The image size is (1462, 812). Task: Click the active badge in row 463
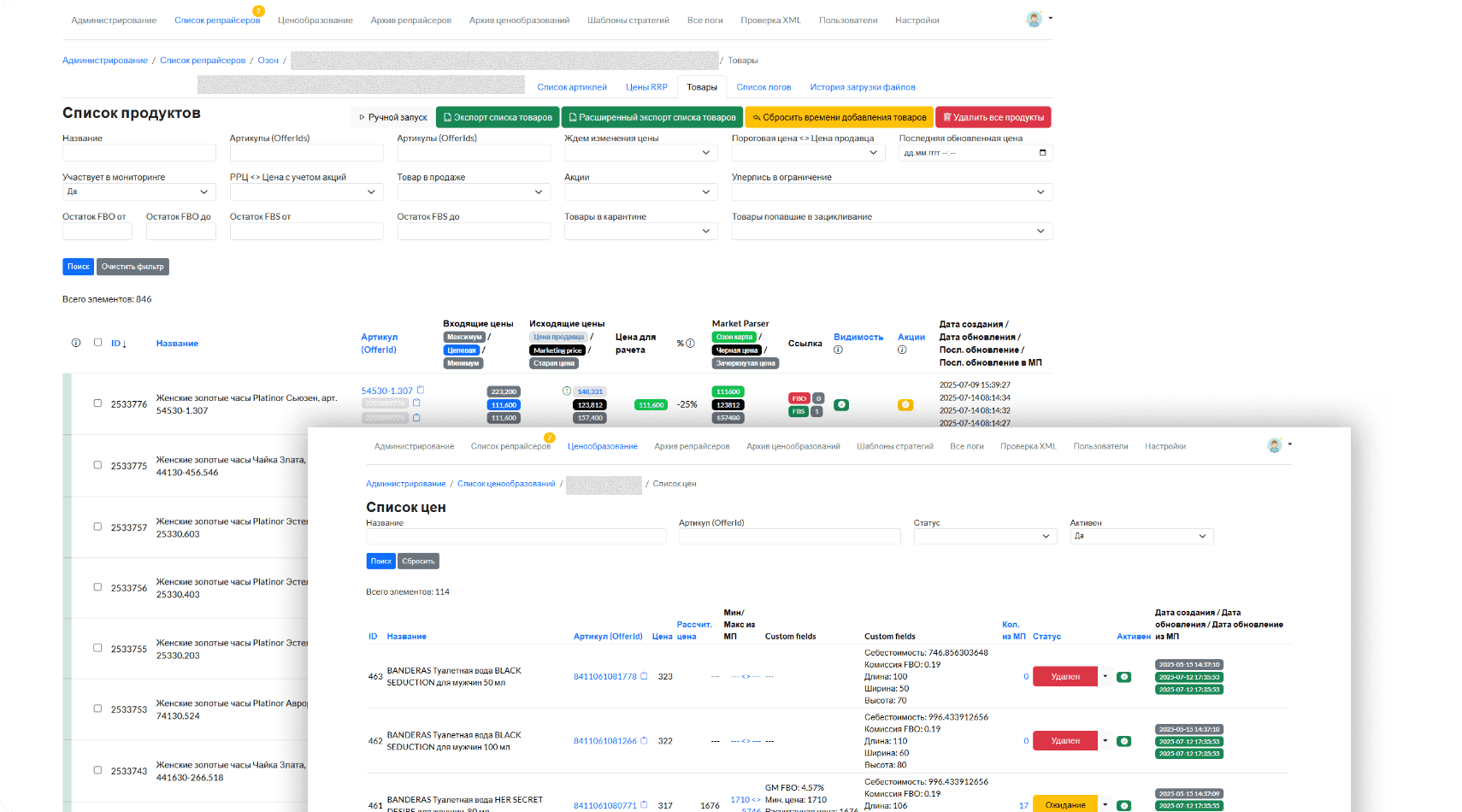click(1124, 677)
